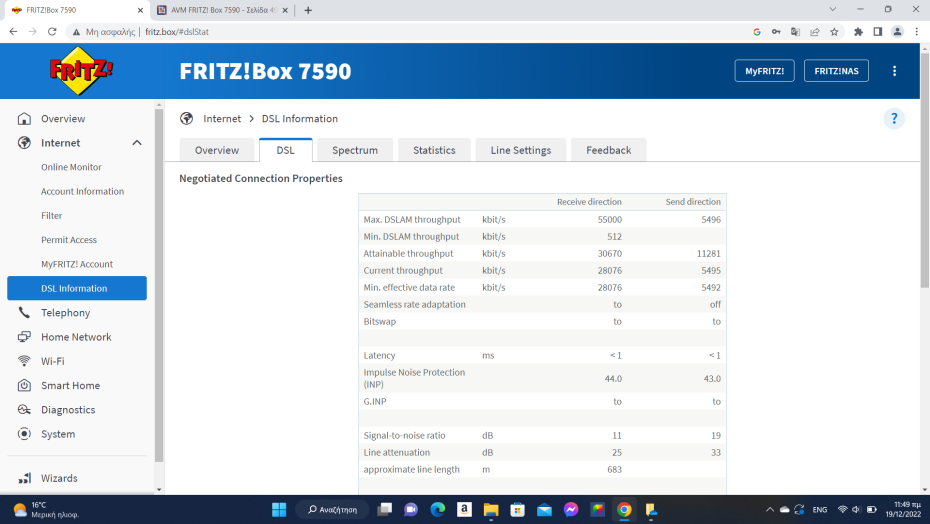Click the breadcrumb globe icon
Screen dimensions: 930x524
187,119
